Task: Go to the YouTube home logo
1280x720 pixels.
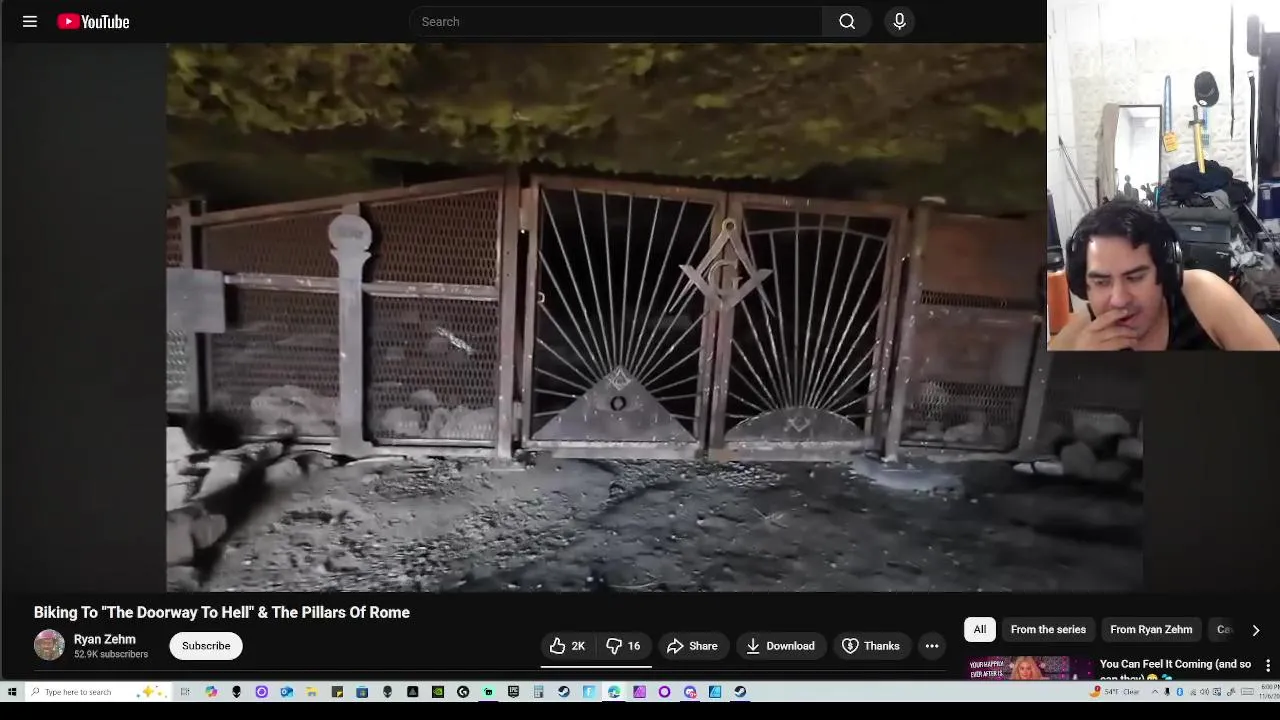Action: tap(93, 21)
